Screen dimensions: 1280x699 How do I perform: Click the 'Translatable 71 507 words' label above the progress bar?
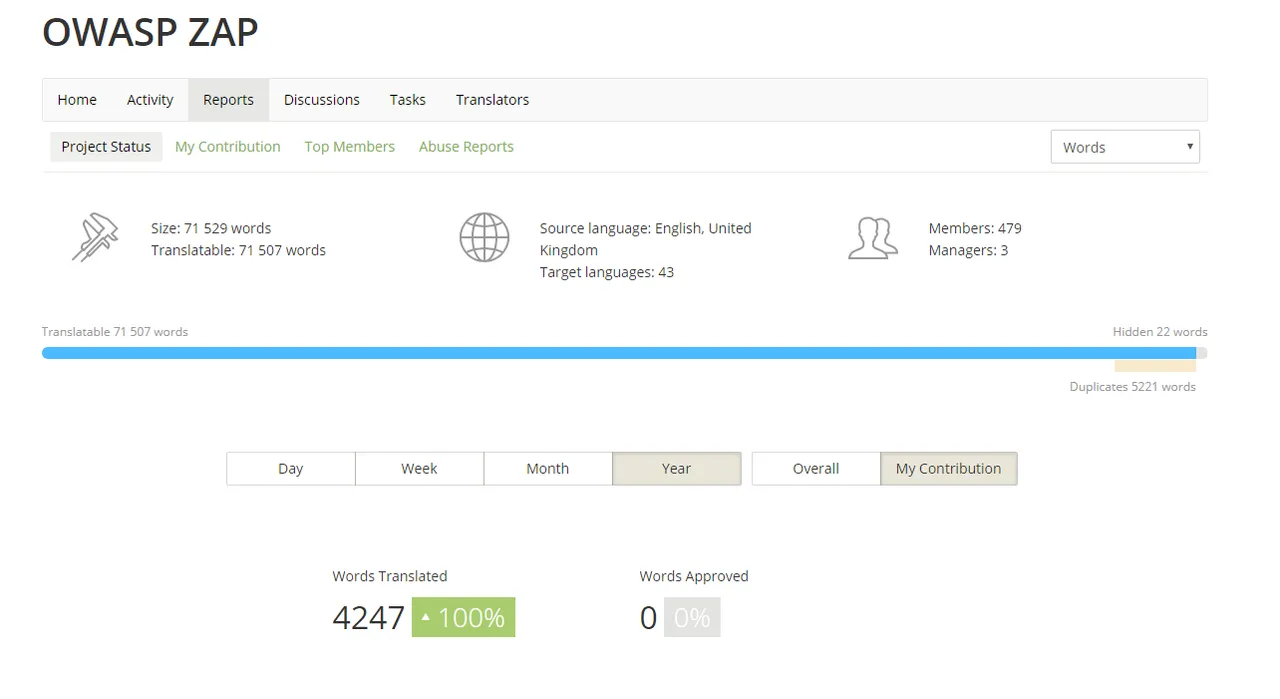click(x=115, y=331)
